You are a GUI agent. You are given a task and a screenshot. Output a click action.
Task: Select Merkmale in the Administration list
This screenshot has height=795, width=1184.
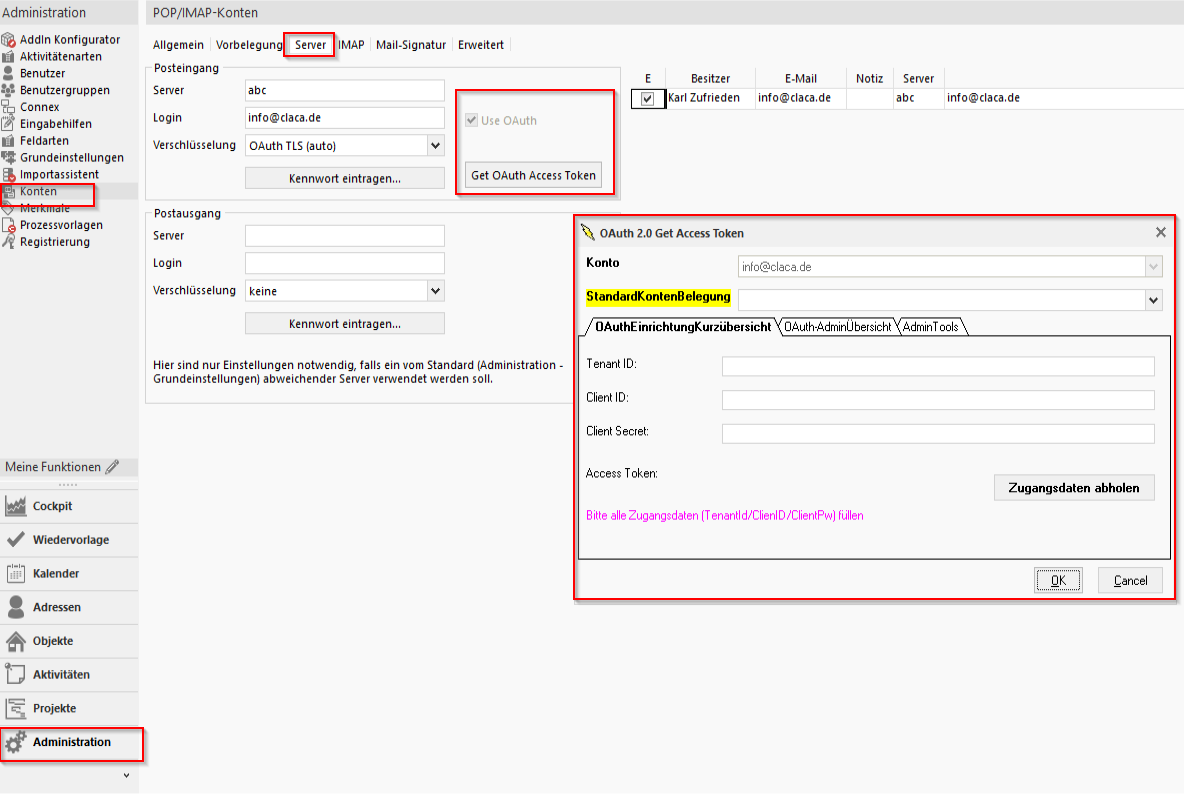point(45,208)
